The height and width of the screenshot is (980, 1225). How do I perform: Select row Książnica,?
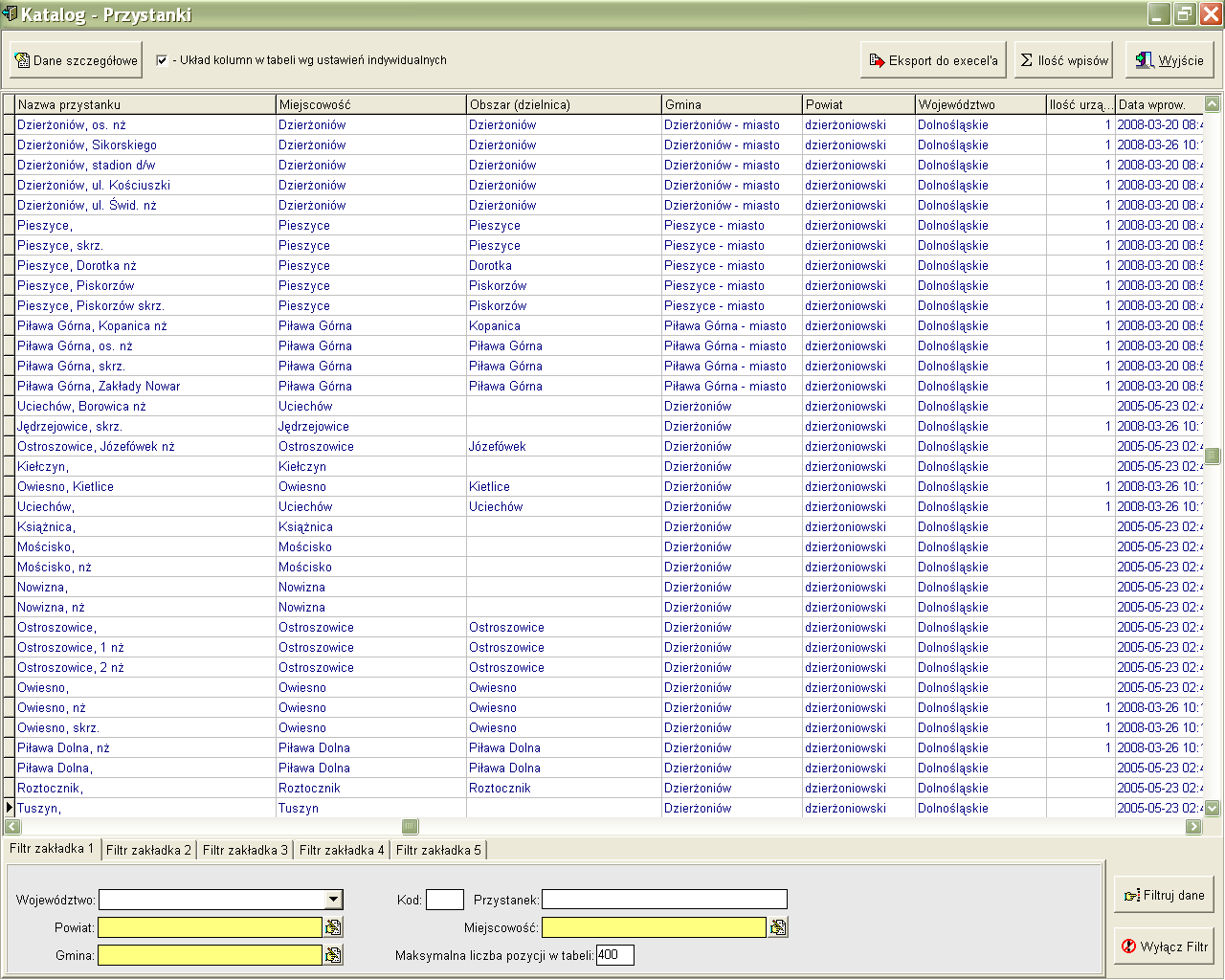[609, 527]
